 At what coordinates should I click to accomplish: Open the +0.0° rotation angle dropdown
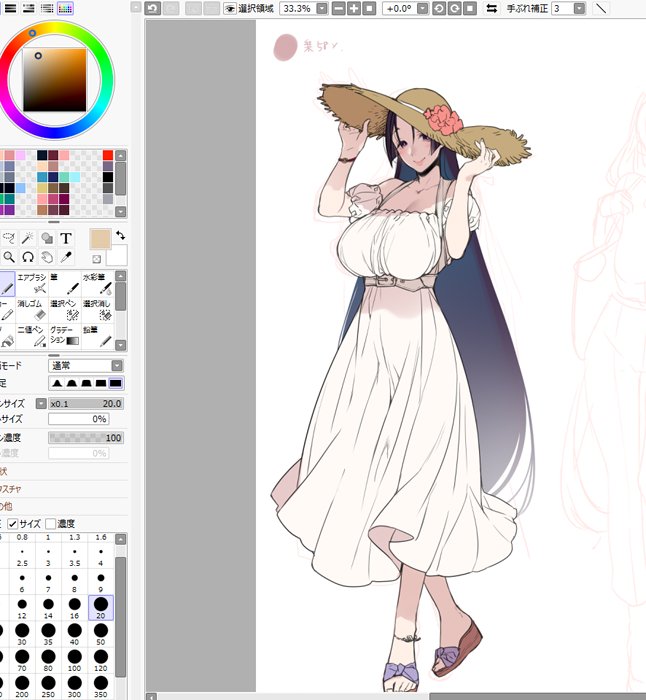(423, 8)
